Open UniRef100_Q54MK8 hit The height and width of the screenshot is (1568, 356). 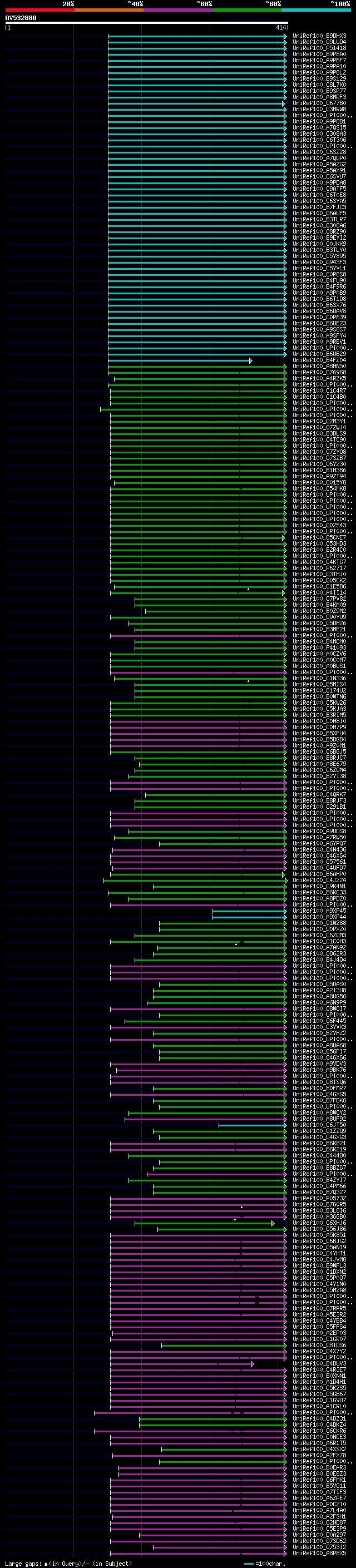click(319, 489)
